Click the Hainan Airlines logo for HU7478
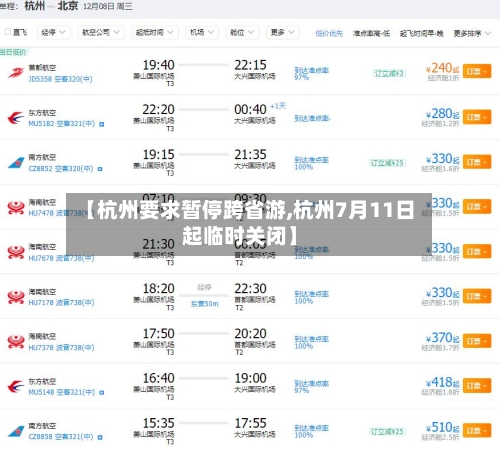Viewport: 500px width, 450px height. pos(16,207)
